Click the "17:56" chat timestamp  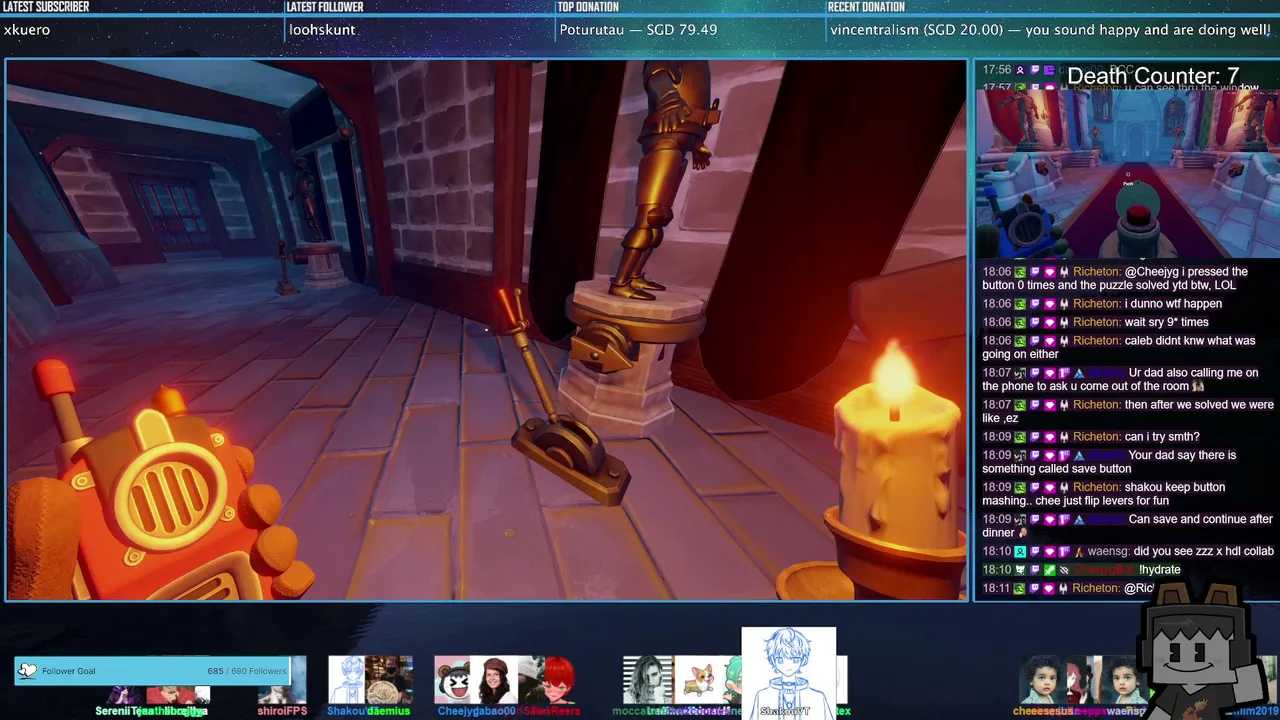coord(996,70)
